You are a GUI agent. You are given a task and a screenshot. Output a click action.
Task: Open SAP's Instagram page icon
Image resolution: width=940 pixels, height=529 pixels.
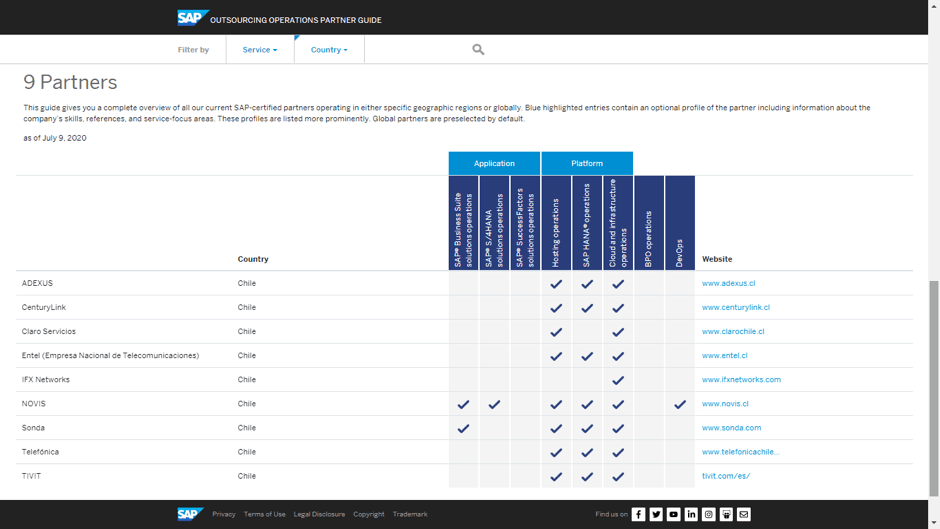point(709,514)
